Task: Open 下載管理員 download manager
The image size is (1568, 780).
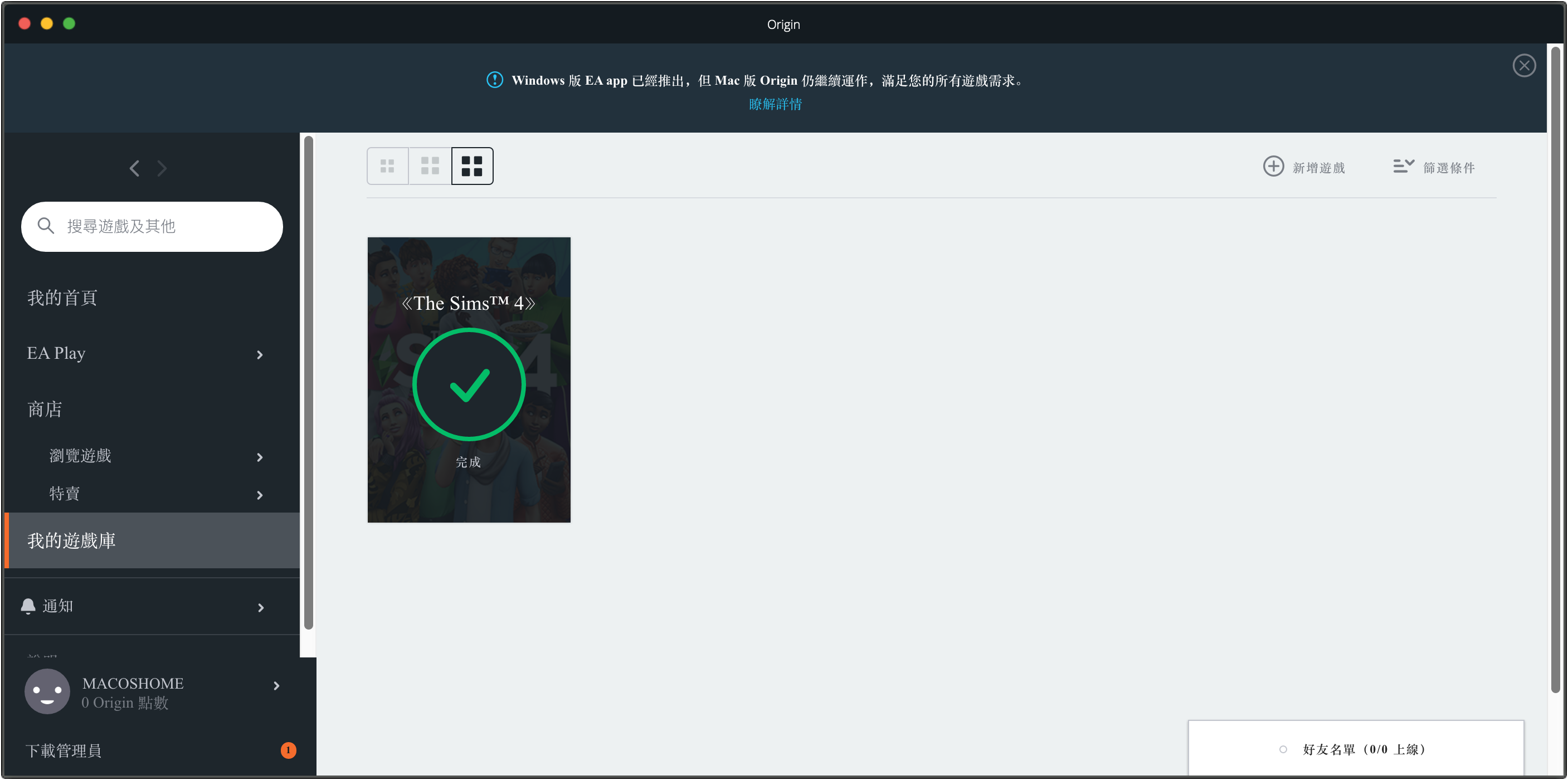Action: [x=64, y=751]
